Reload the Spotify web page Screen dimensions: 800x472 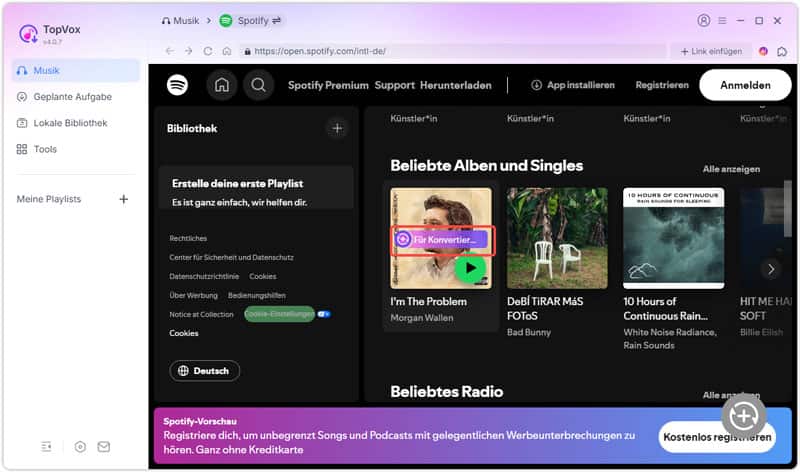(x=208, y=51)
